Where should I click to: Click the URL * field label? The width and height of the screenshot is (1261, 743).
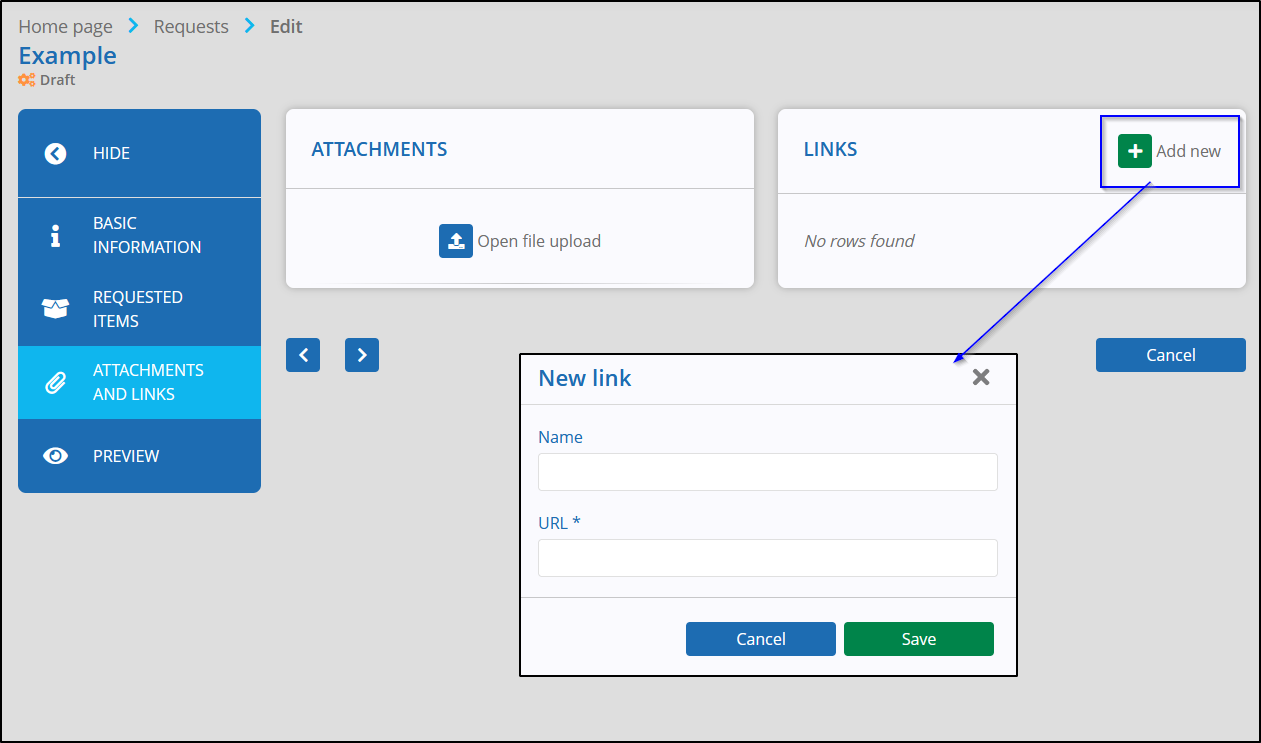[x=559, y=523]
